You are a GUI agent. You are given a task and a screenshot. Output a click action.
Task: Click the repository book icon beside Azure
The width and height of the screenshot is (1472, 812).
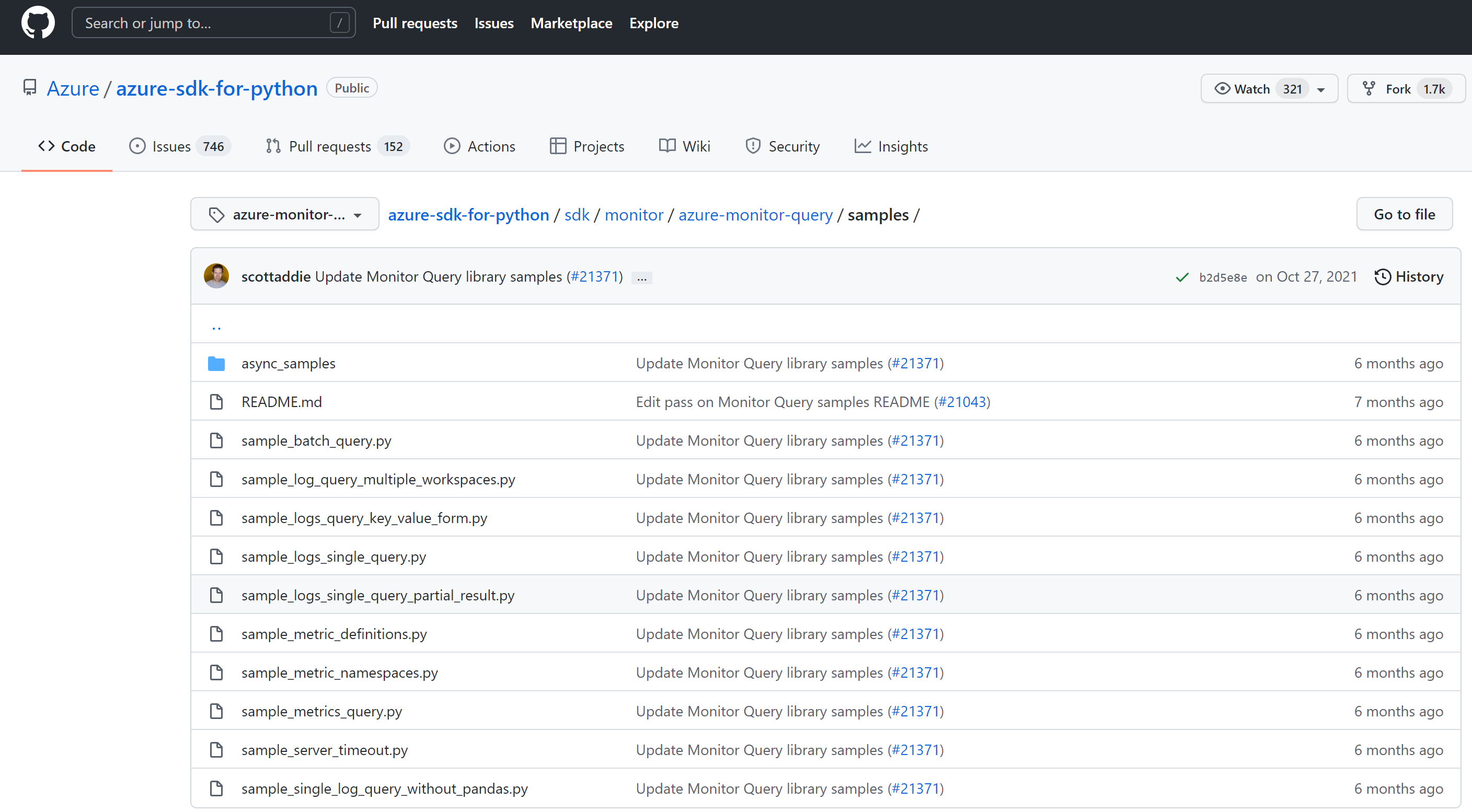(x=30, y=88)
